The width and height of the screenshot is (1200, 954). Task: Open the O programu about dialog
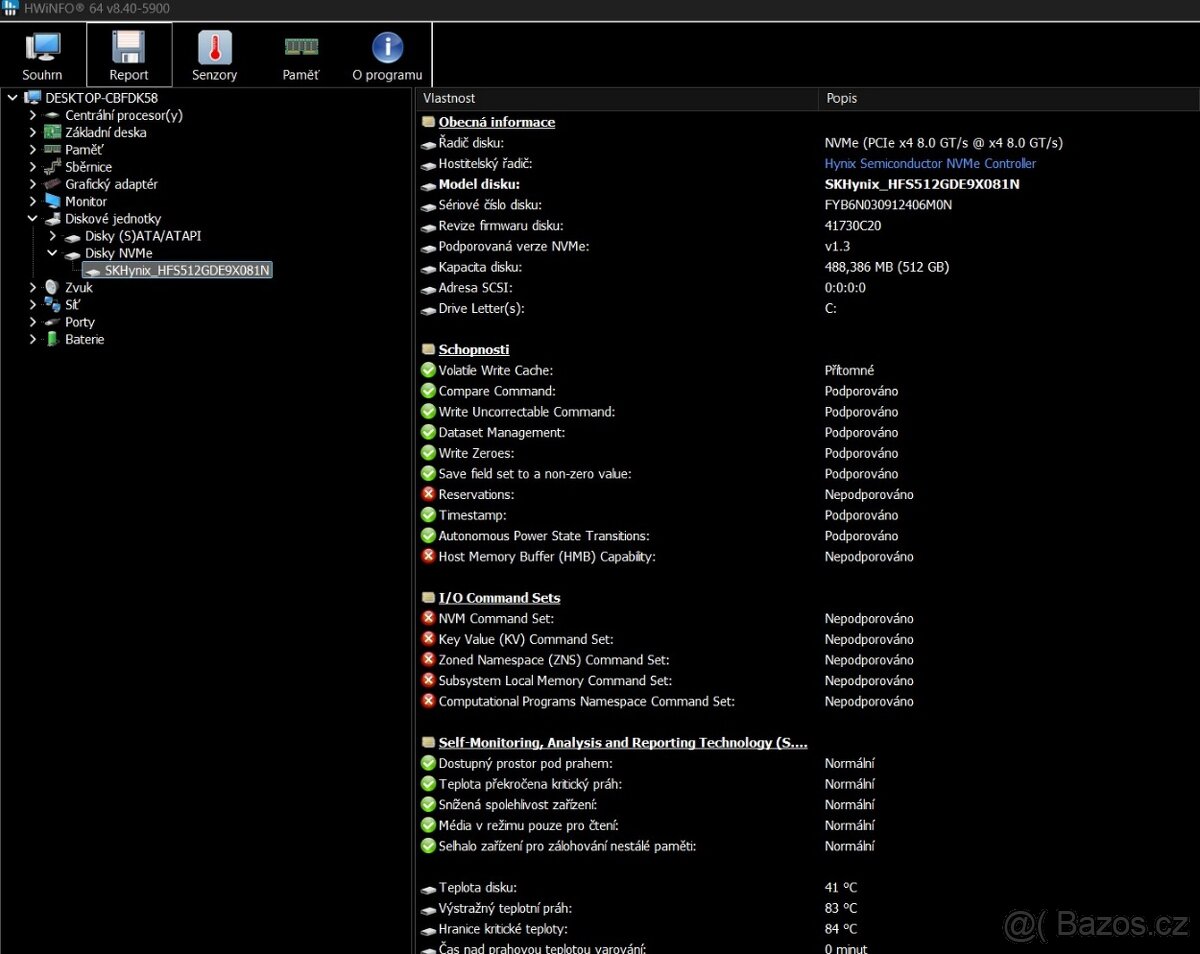[386, 54]
